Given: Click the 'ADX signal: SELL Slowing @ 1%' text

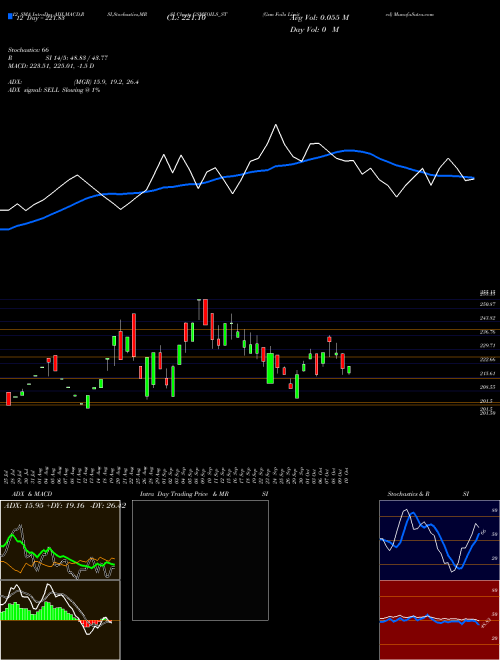Looking at the screenshot, I should 54,90.
